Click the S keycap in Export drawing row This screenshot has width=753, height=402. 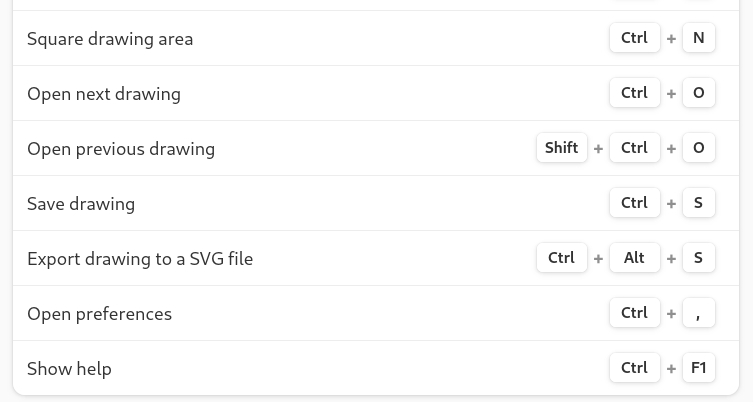click(699, 258)
